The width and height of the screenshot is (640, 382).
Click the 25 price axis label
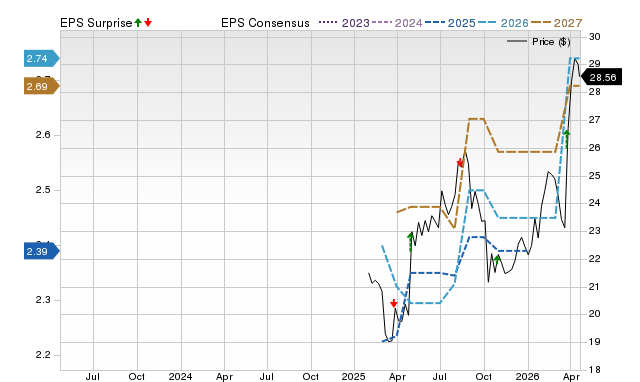click(x=594, y=175)
